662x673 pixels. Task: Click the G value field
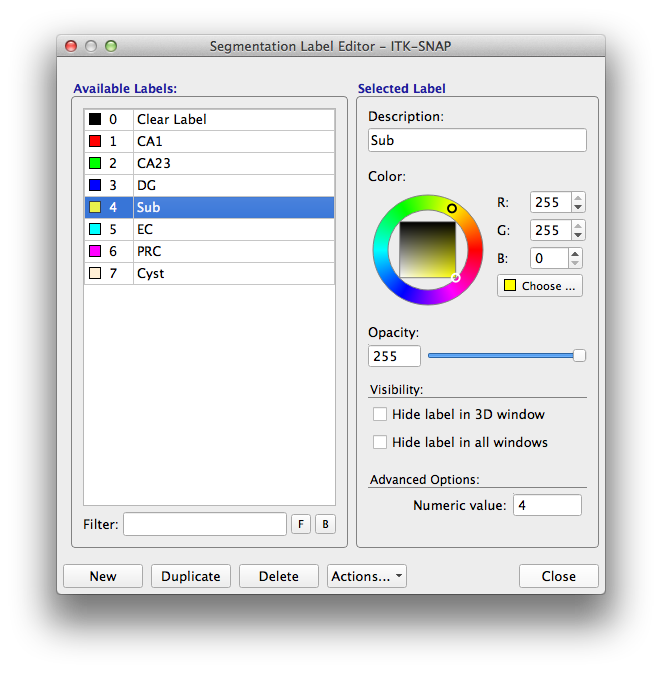point(550,230)
